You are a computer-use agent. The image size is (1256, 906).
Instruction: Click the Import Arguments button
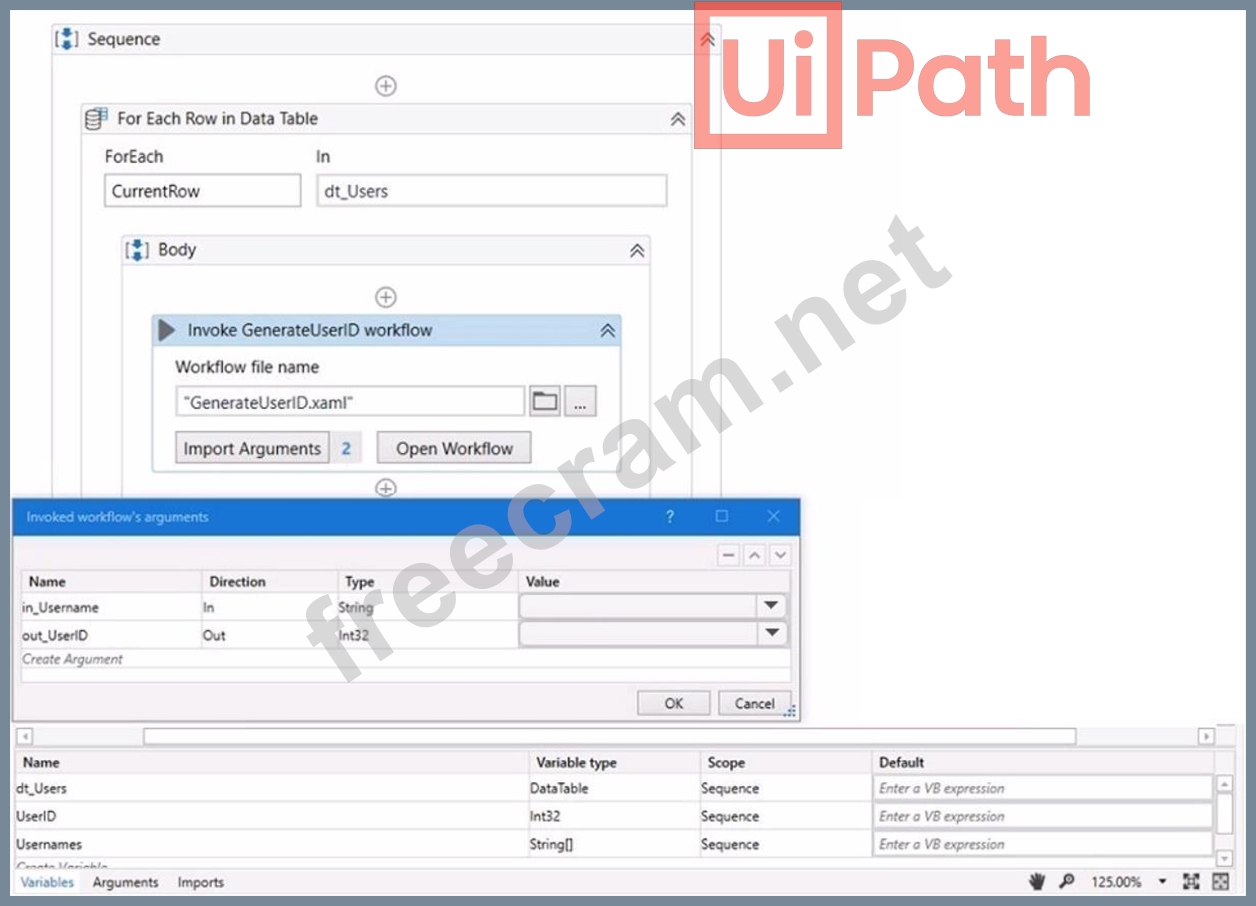[x=252, y=448]
